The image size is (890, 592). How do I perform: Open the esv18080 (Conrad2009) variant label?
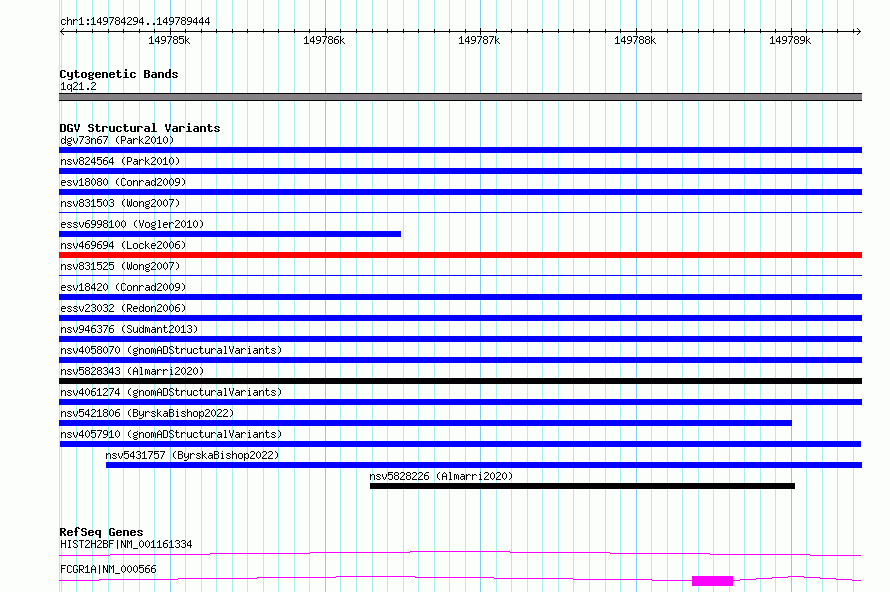click(x=123, y=182)
